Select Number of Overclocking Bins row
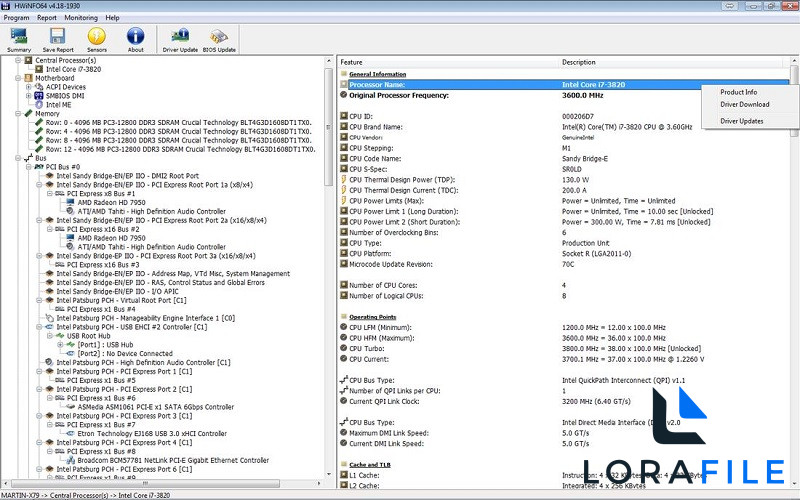Image resolution: width=800 pixels, height=500 pixels. 564,232
